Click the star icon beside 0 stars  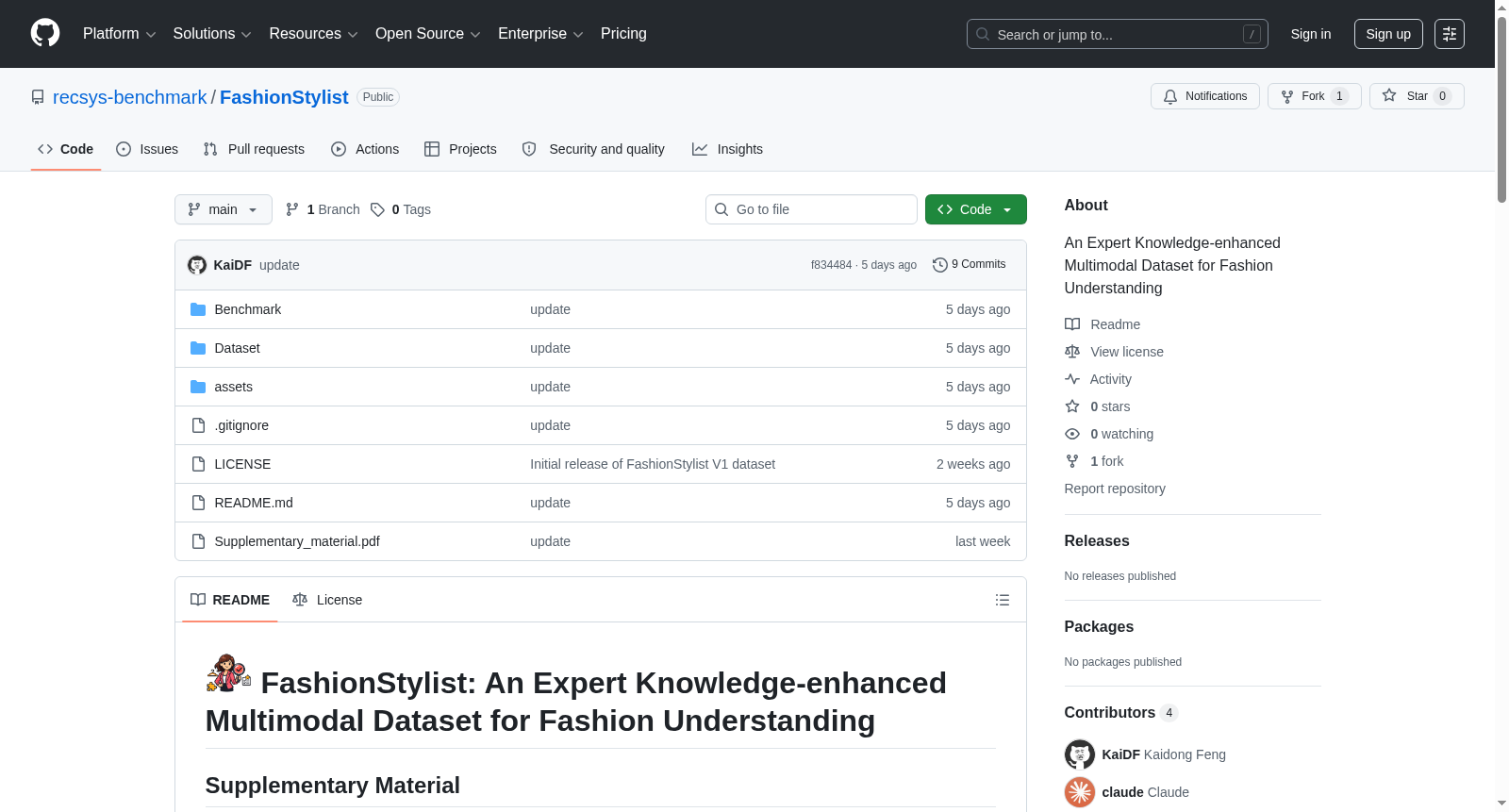click(1072, 406)
